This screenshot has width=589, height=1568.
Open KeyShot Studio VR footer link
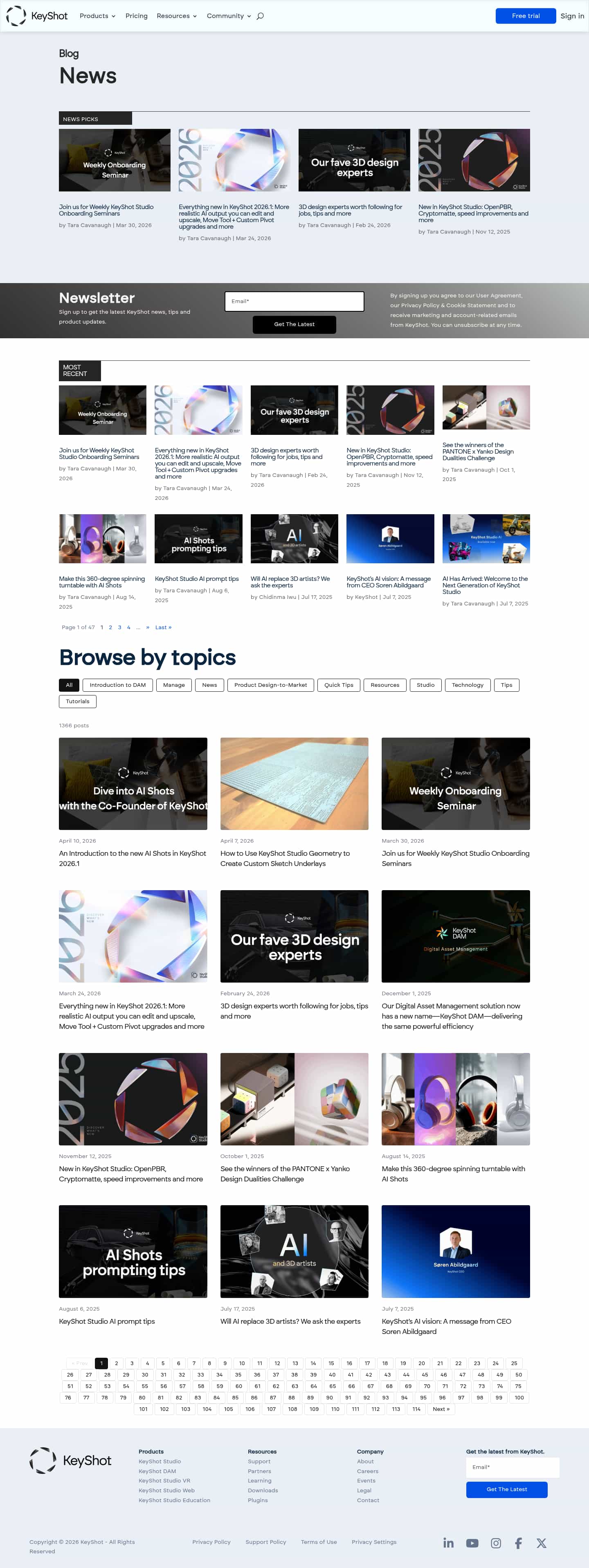(x=164, y=1480)
